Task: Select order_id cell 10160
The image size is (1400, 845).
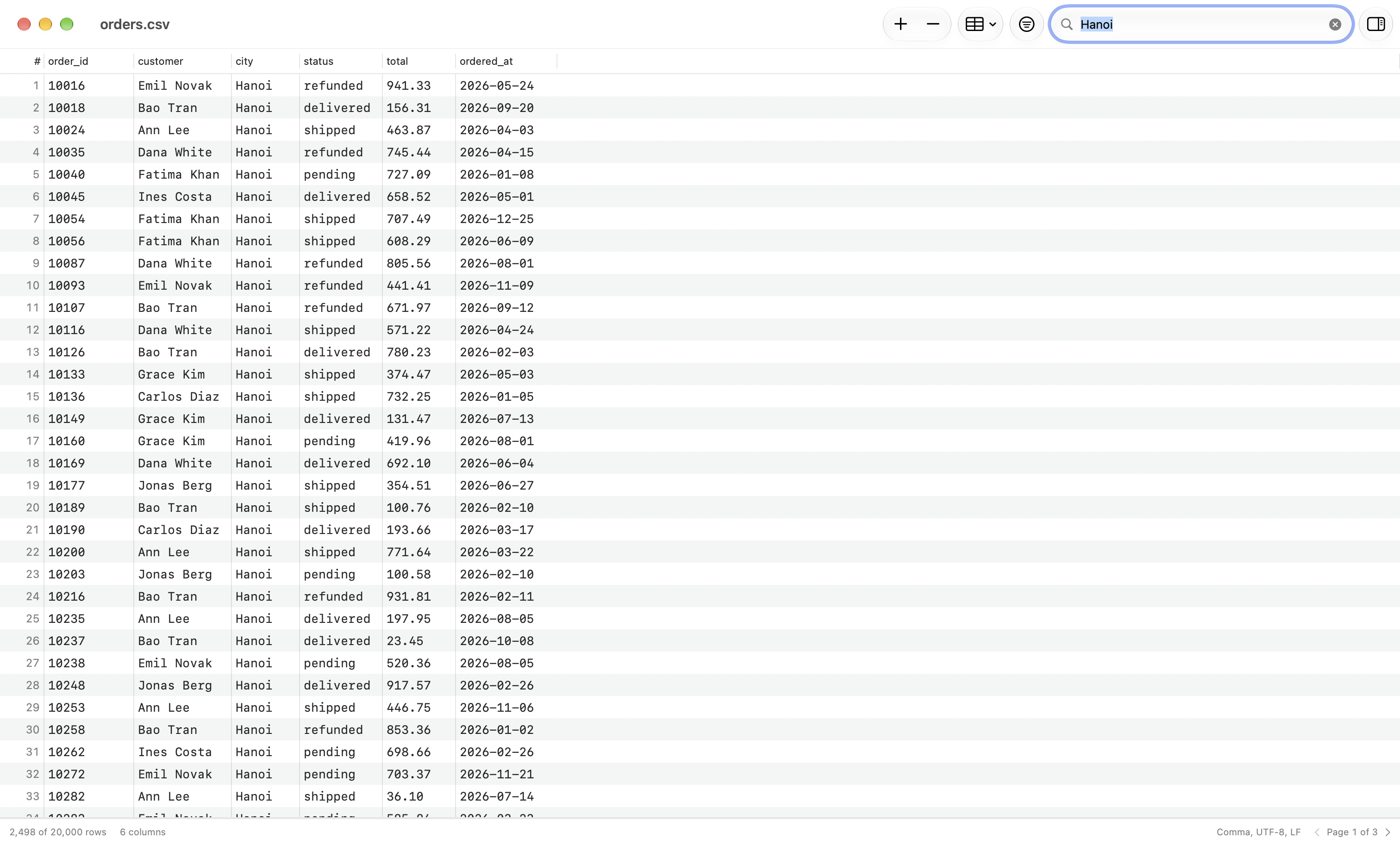Action: coord(88,441)
